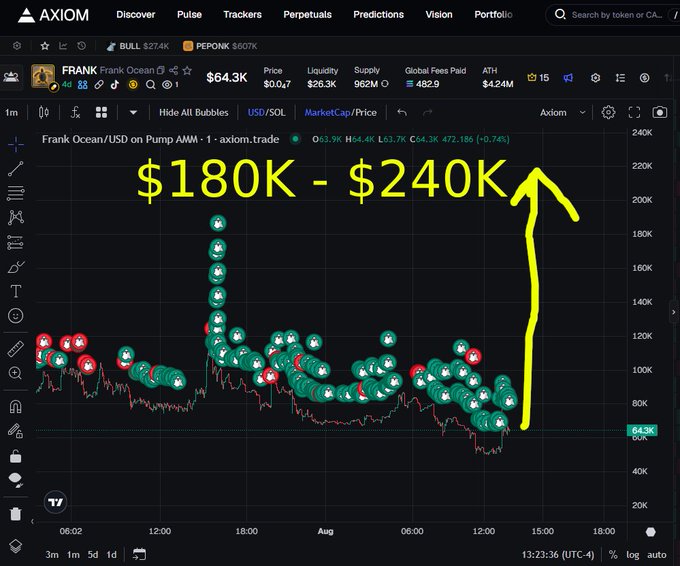Open TikTok link for FRANK
Viewport: 680px width, 566px height.
[115, 85]
